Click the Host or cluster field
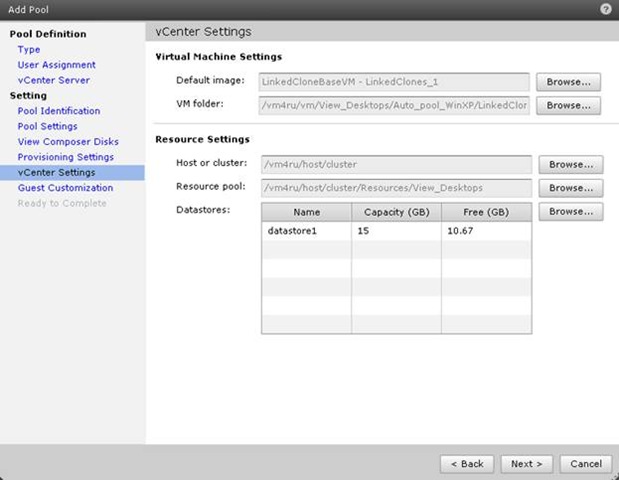Screen dimensions: 619x480 (x=396, y=165)
